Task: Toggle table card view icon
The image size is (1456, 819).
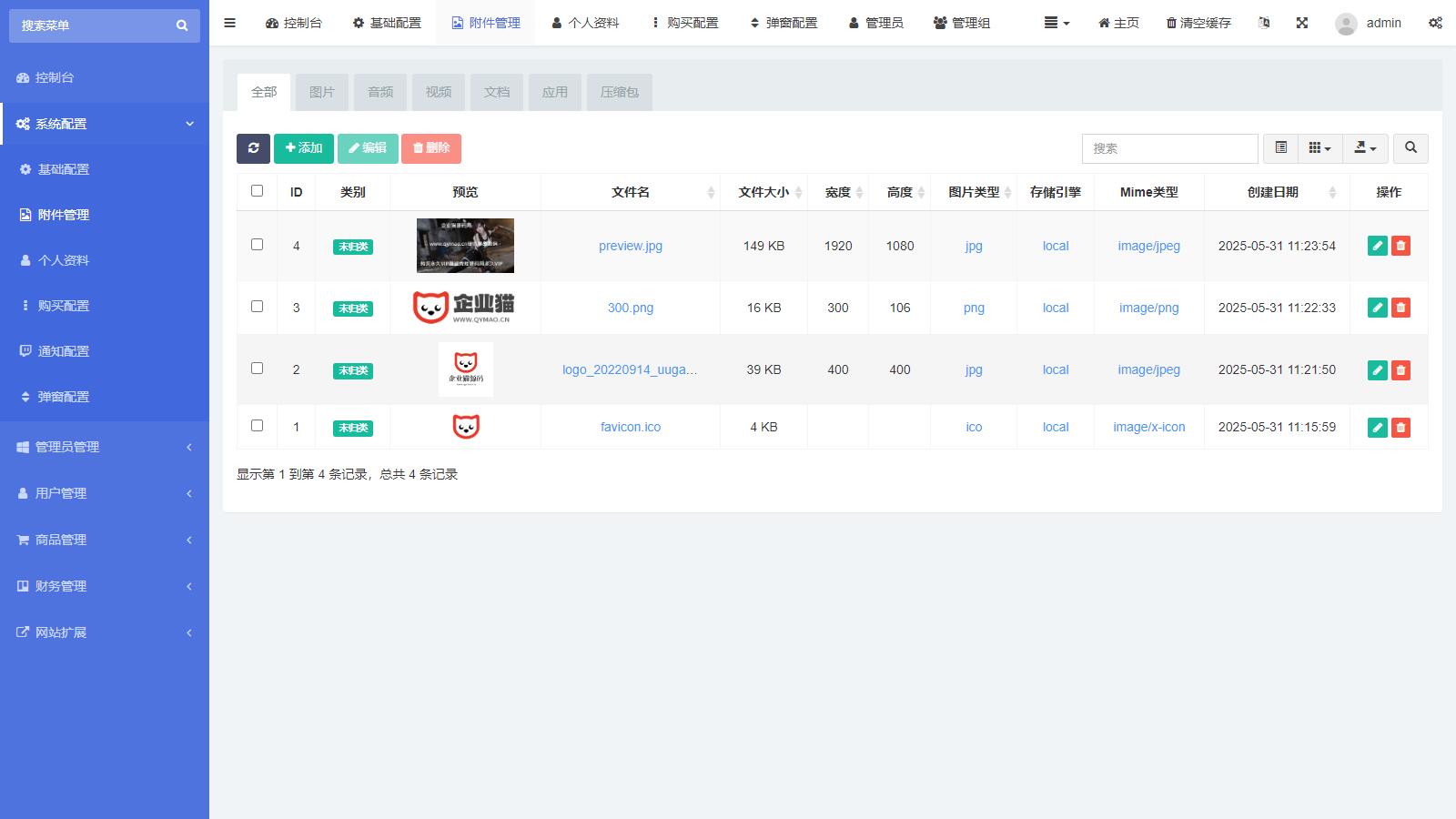Action: pos(1280,148)
